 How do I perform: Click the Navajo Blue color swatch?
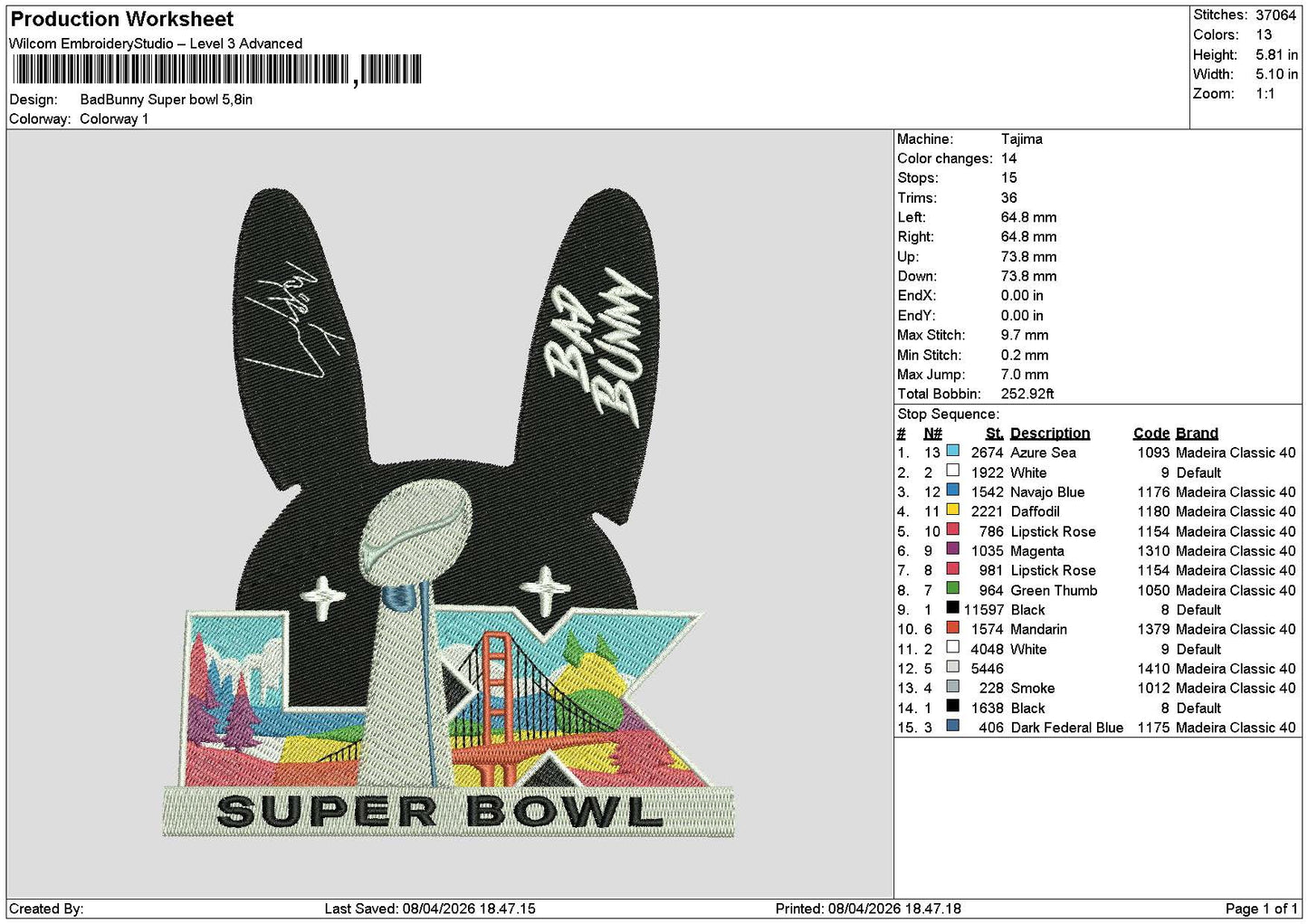(x=952, y=491)
